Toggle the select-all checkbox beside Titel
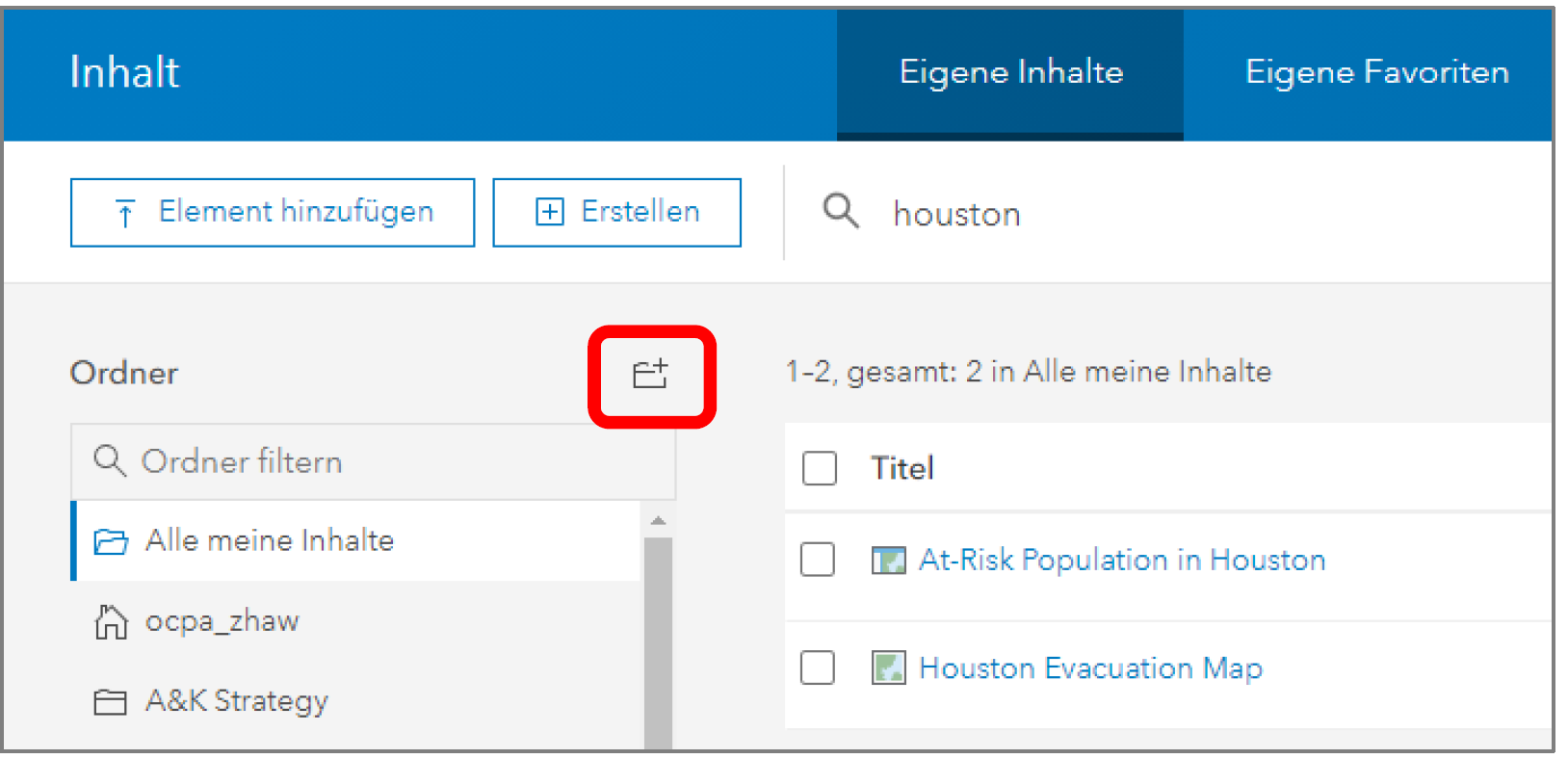Image resolution: width=1568 pixels, height=759 pixels. pyautogui.click(x=820, y=468)
